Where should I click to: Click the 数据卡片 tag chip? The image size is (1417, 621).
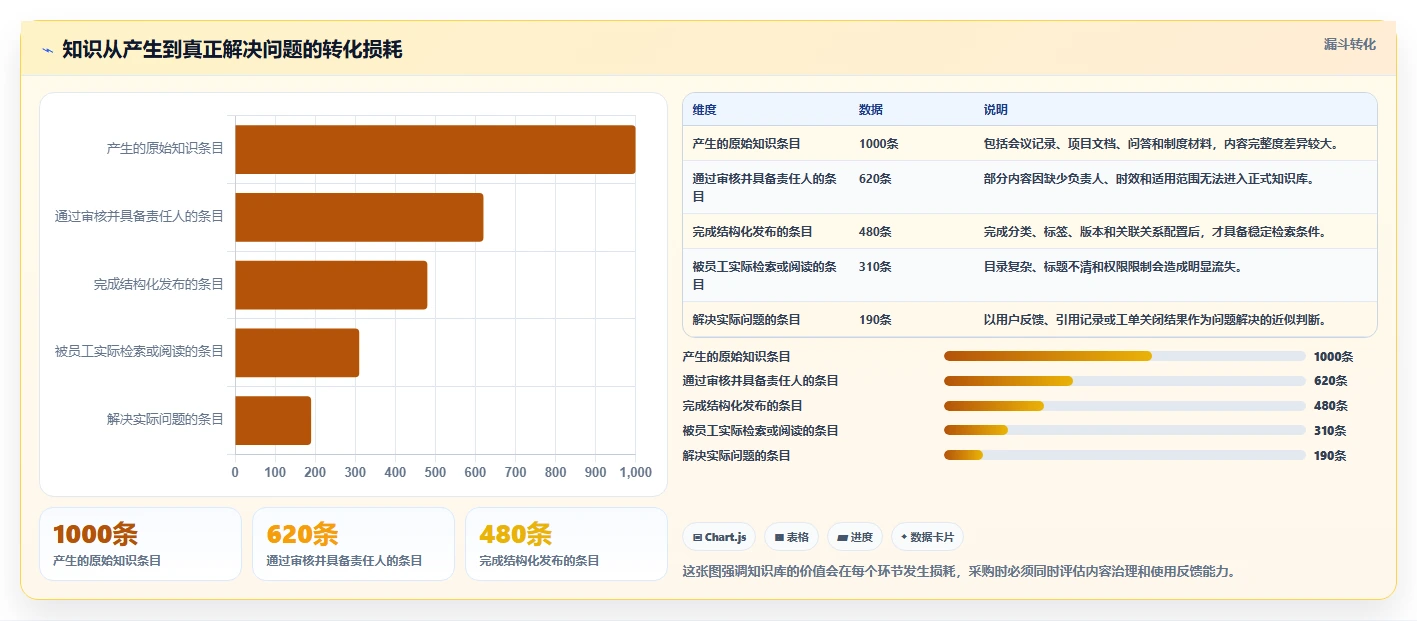coord(927,537)
